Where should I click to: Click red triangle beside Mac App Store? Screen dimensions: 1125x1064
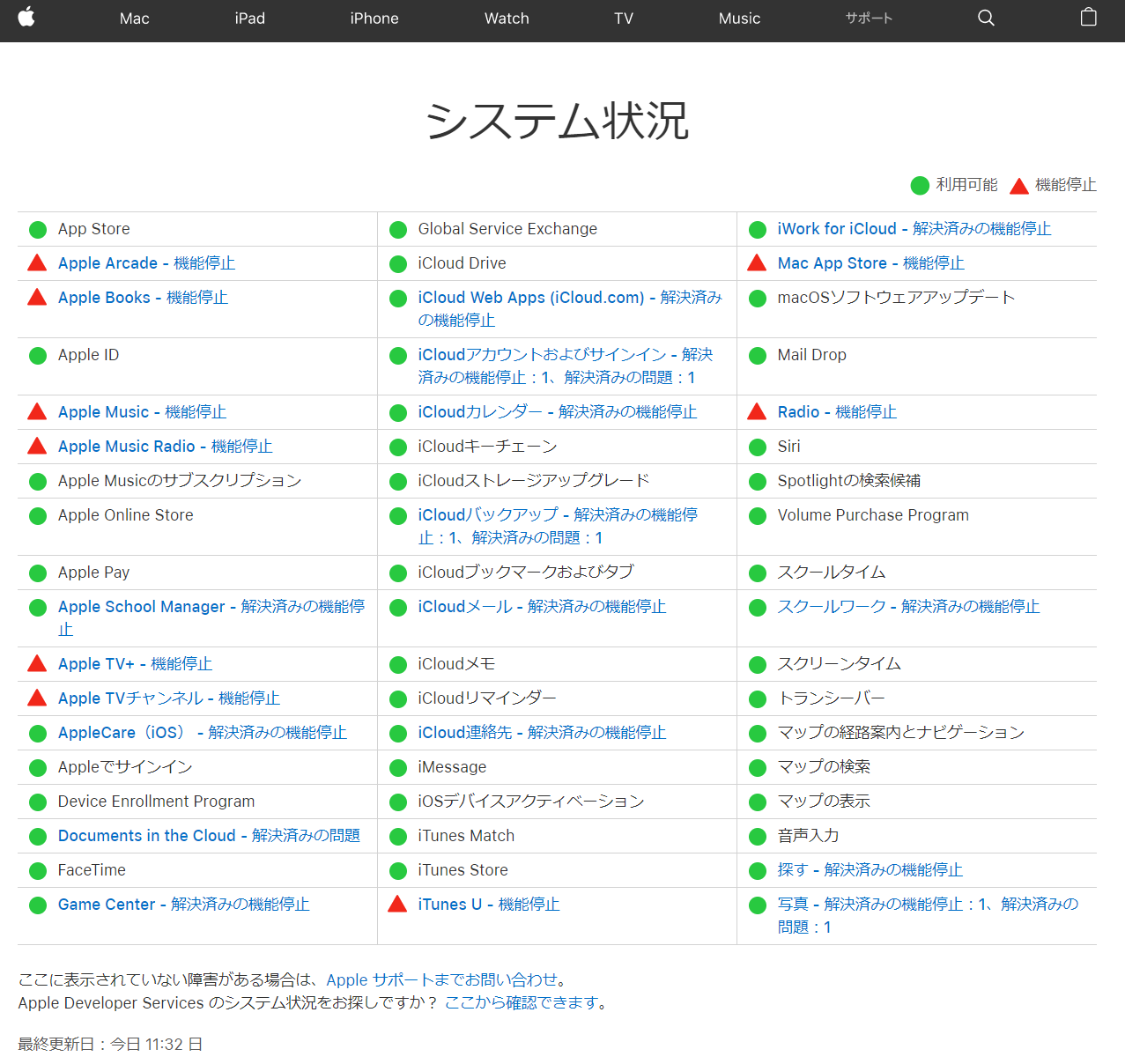point(757,262)
